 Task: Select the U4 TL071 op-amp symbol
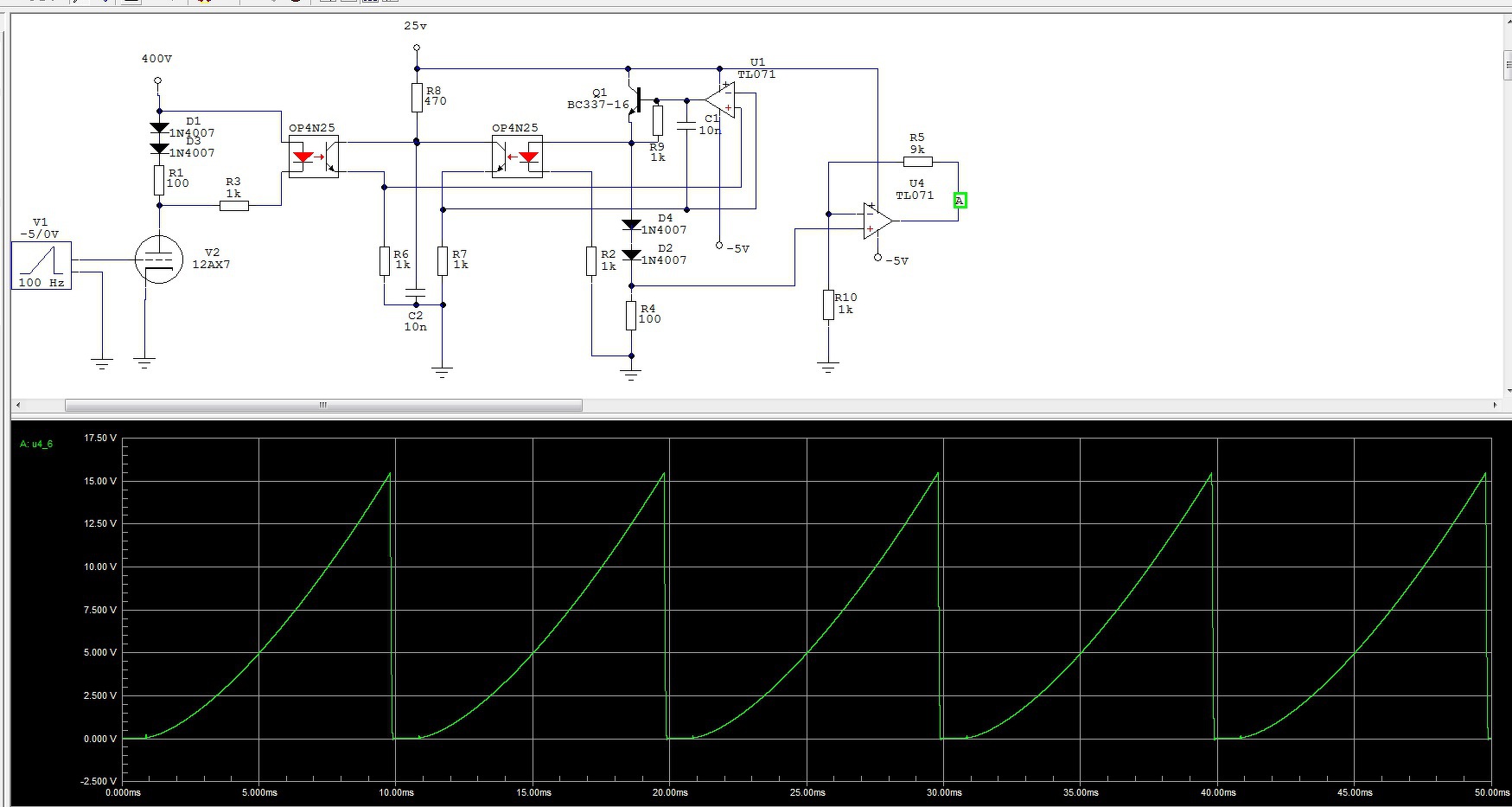(877, 221)
